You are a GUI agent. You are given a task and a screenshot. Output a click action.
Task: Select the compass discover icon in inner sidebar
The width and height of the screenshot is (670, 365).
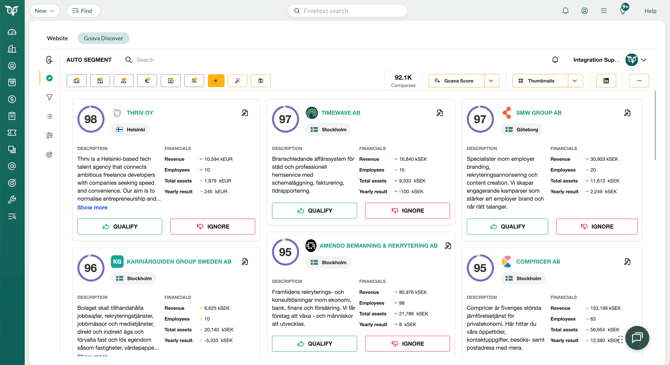50,78
